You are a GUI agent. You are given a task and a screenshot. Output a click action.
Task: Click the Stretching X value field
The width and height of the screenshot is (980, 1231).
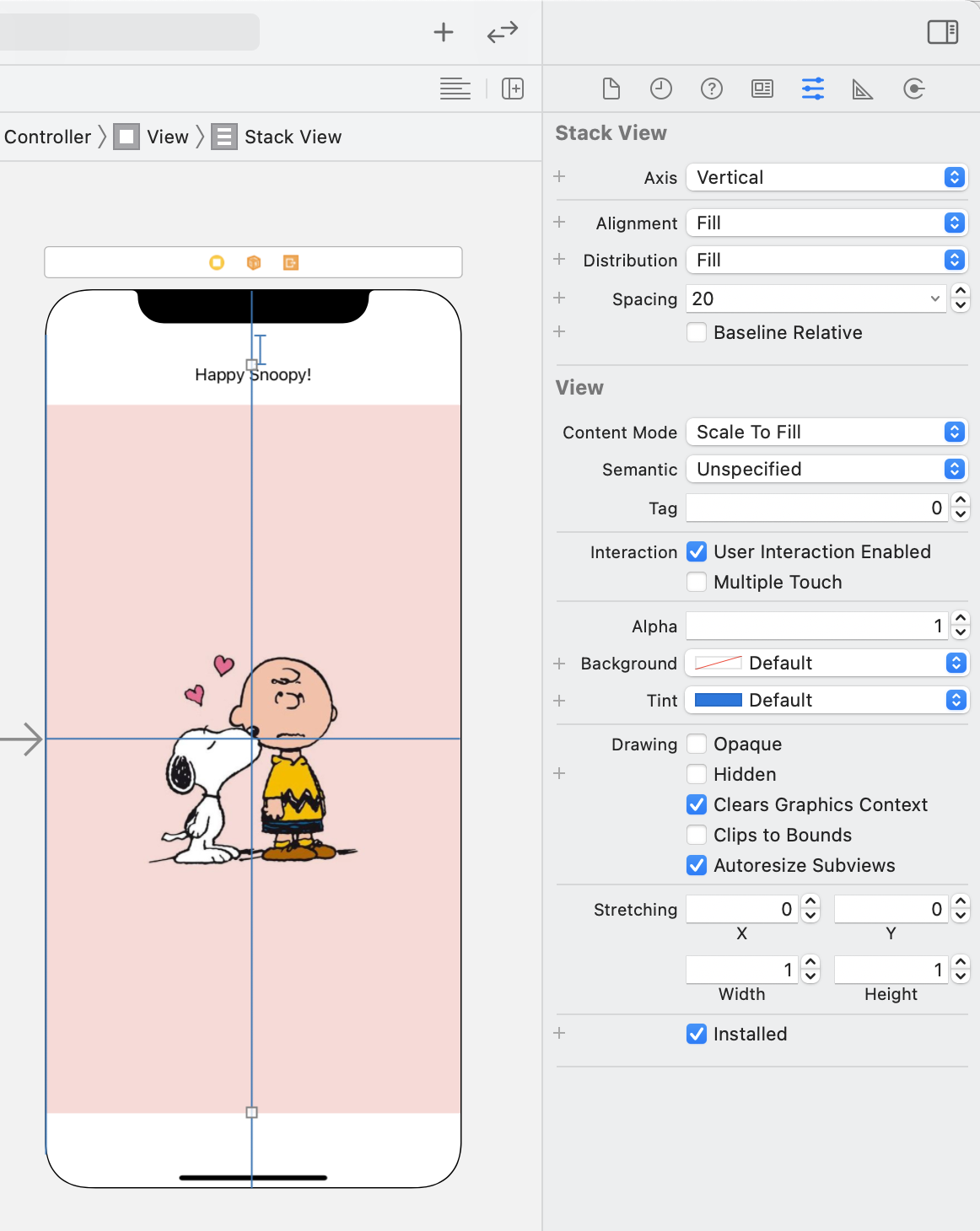point(742,909)
